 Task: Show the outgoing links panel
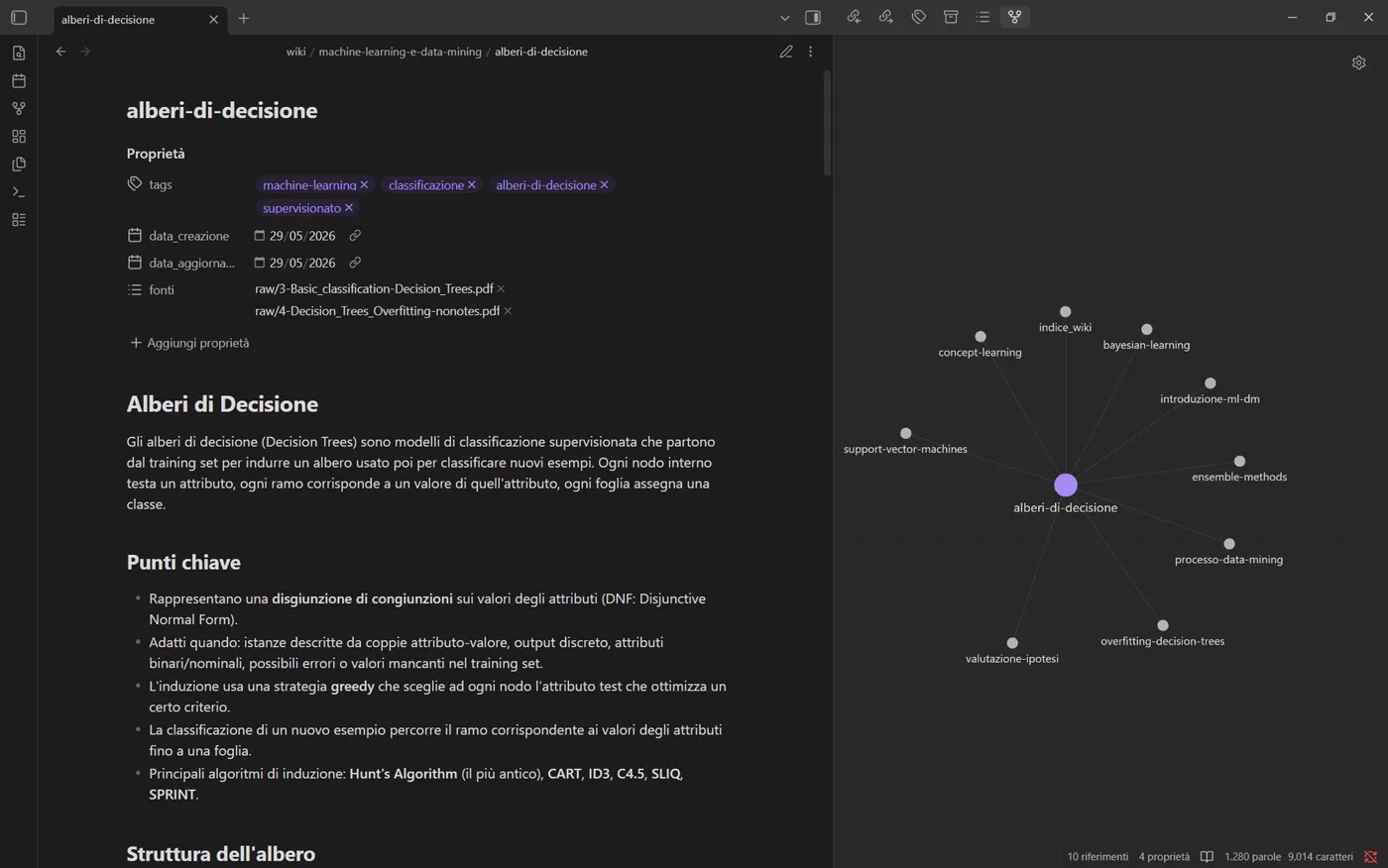[x=886, y=17]
